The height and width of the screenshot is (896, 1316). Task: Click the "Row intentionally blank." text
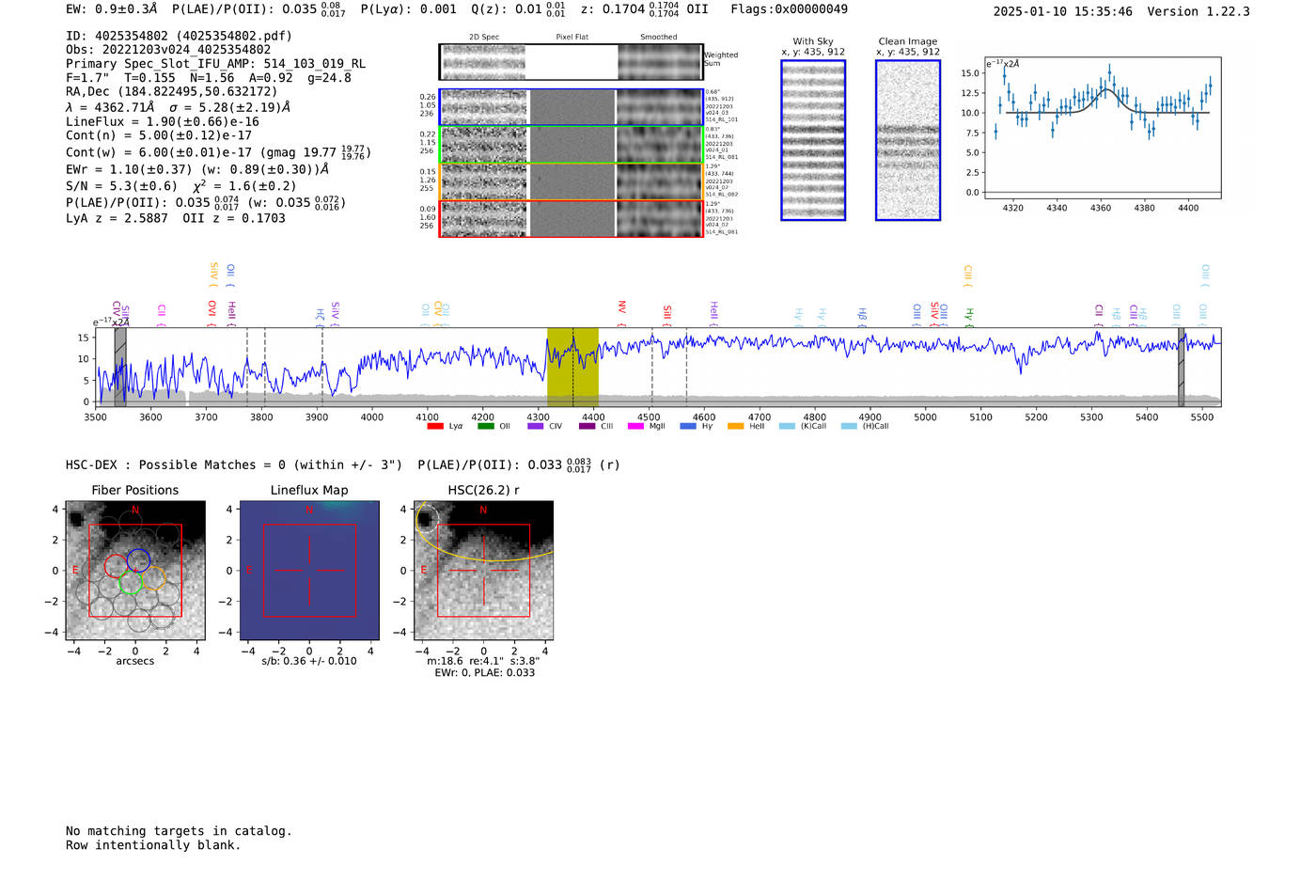click(x=153, y=845)
